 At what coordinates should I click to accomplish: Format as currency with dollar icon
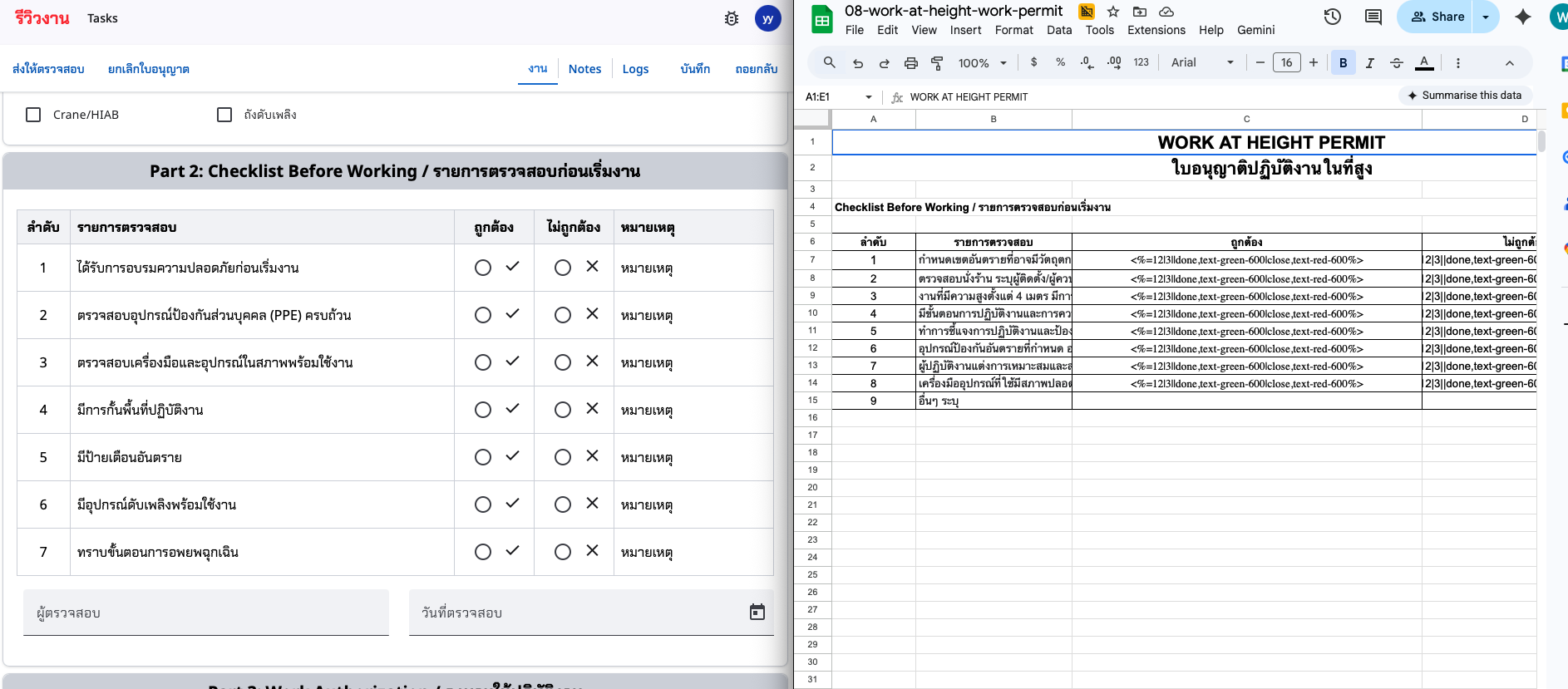1033,62
